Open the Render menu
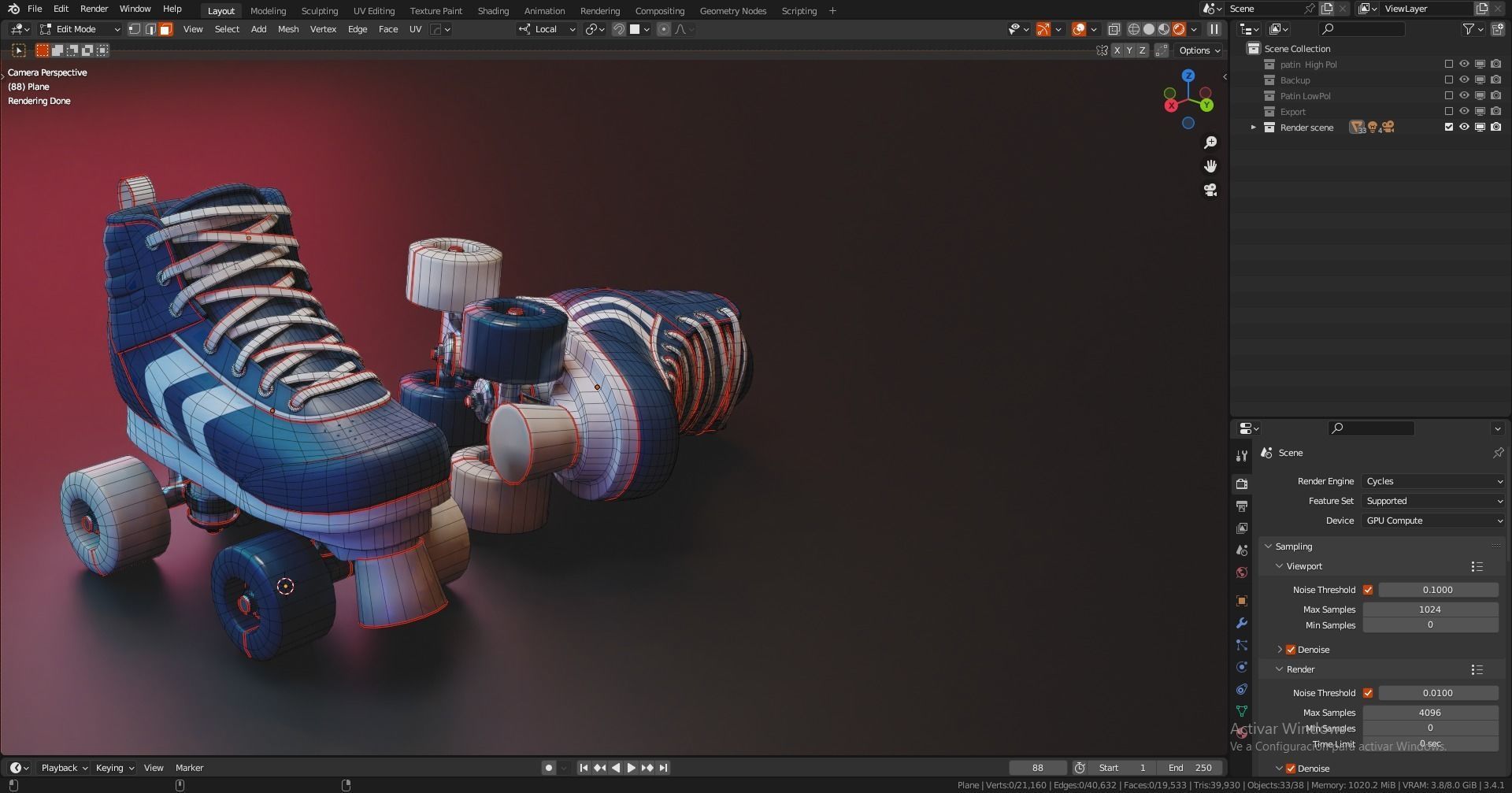The width and height of the screenshot is (1512, 793). (94, 9)
